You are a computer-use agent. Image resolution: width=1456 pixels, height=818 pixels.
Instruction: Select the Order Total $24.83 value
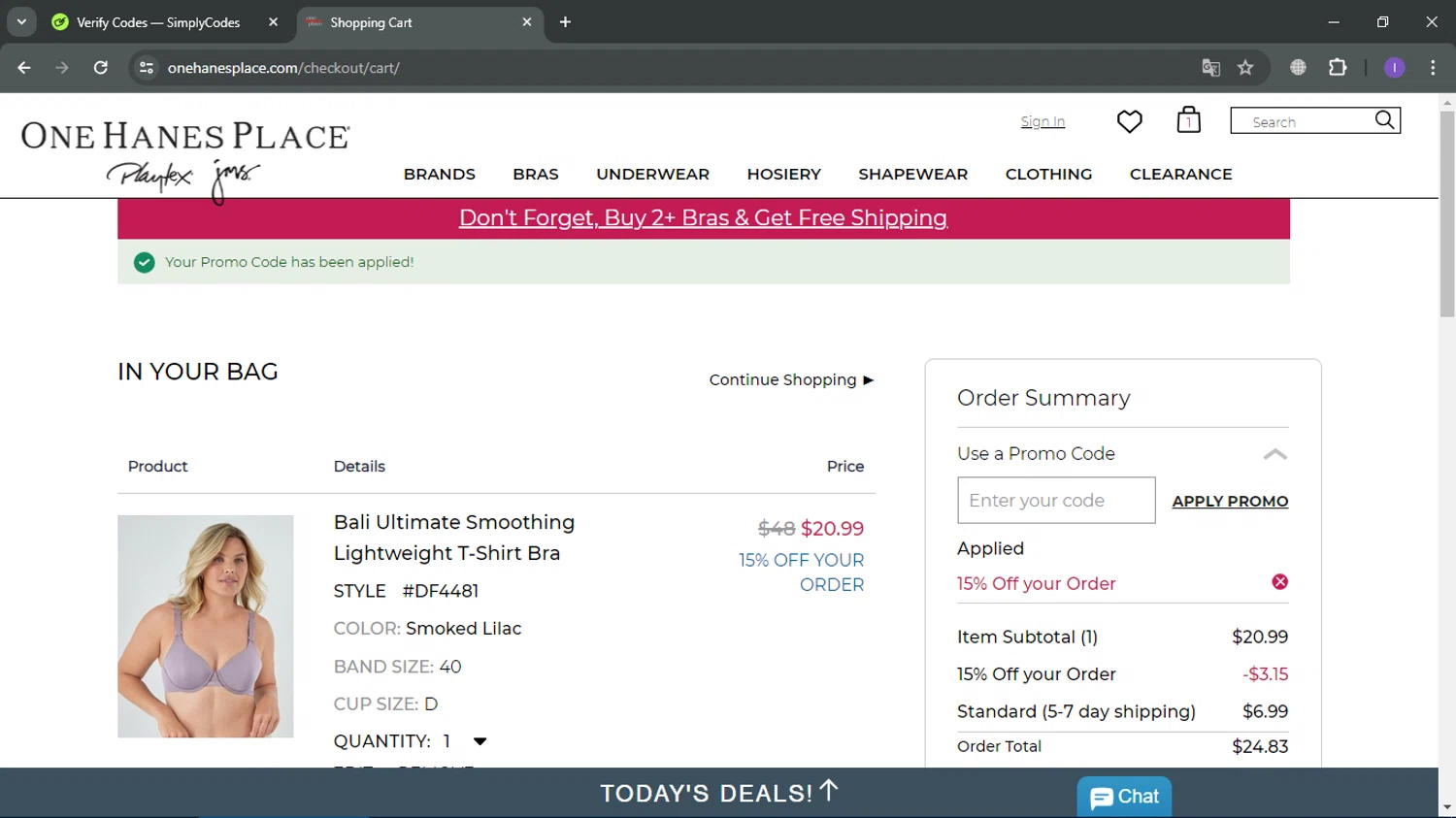click(x=1260, y=746)
